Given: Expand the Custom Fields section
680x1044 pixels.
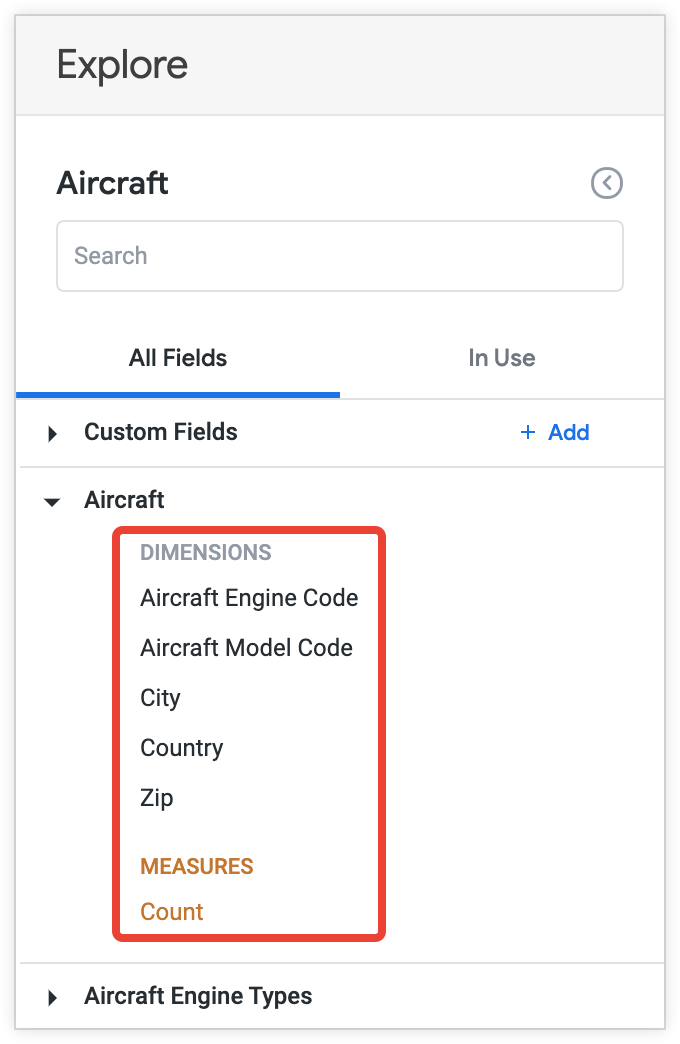Looking at the screenshot, I should click(53, 434).
